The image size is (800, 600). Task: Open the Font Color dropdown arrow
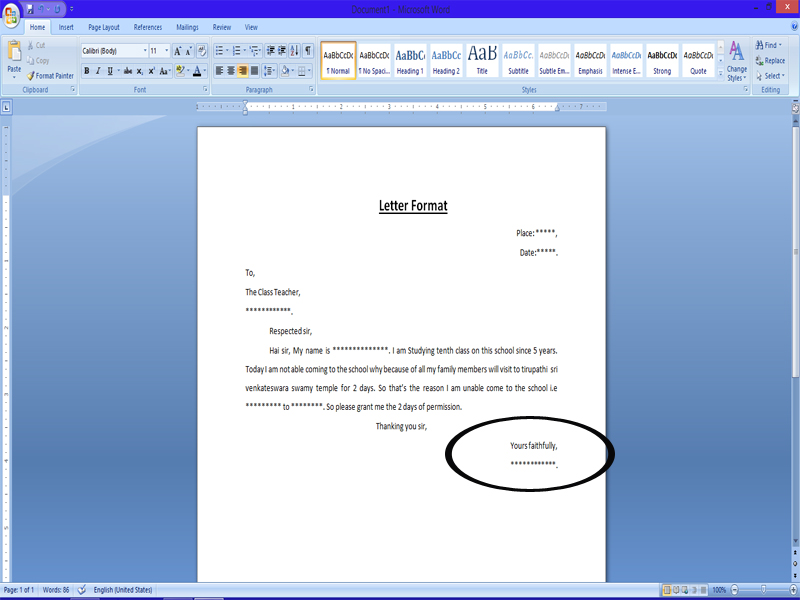coord(205,70)
